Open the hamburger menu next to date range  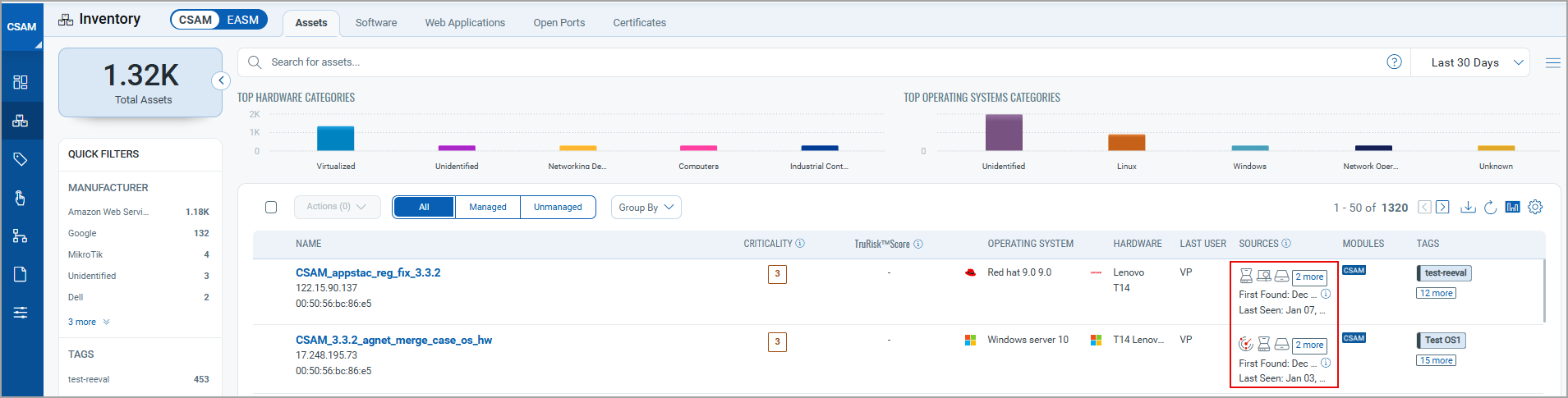click(1552, 62)
